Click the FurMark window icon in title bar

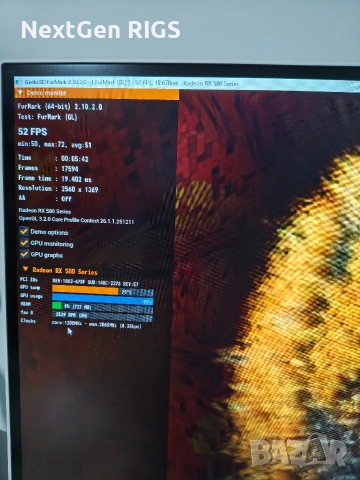pos(19,82)
